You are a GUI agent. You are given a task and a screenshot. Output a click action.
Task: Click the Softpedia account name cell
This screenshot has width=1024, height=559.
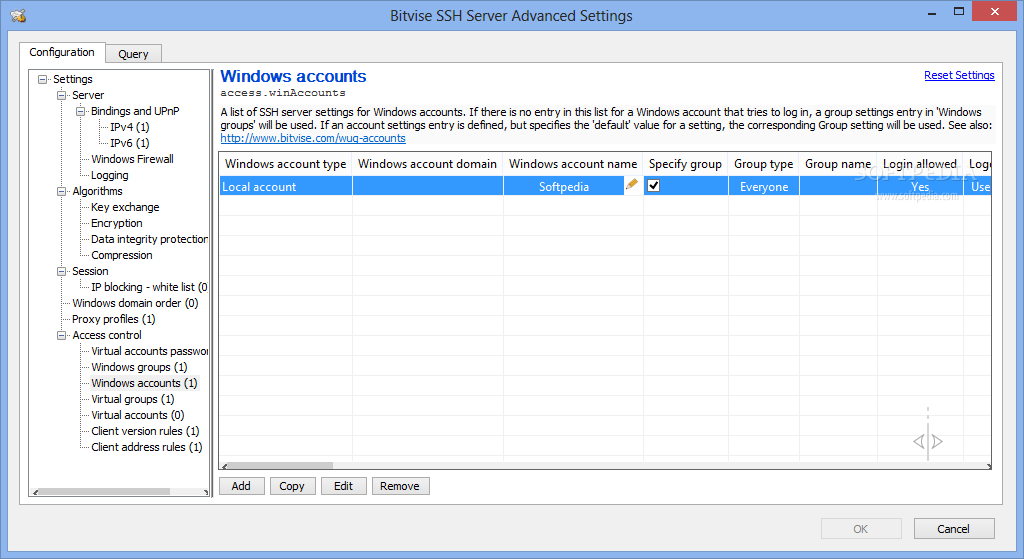click(564, 187)
